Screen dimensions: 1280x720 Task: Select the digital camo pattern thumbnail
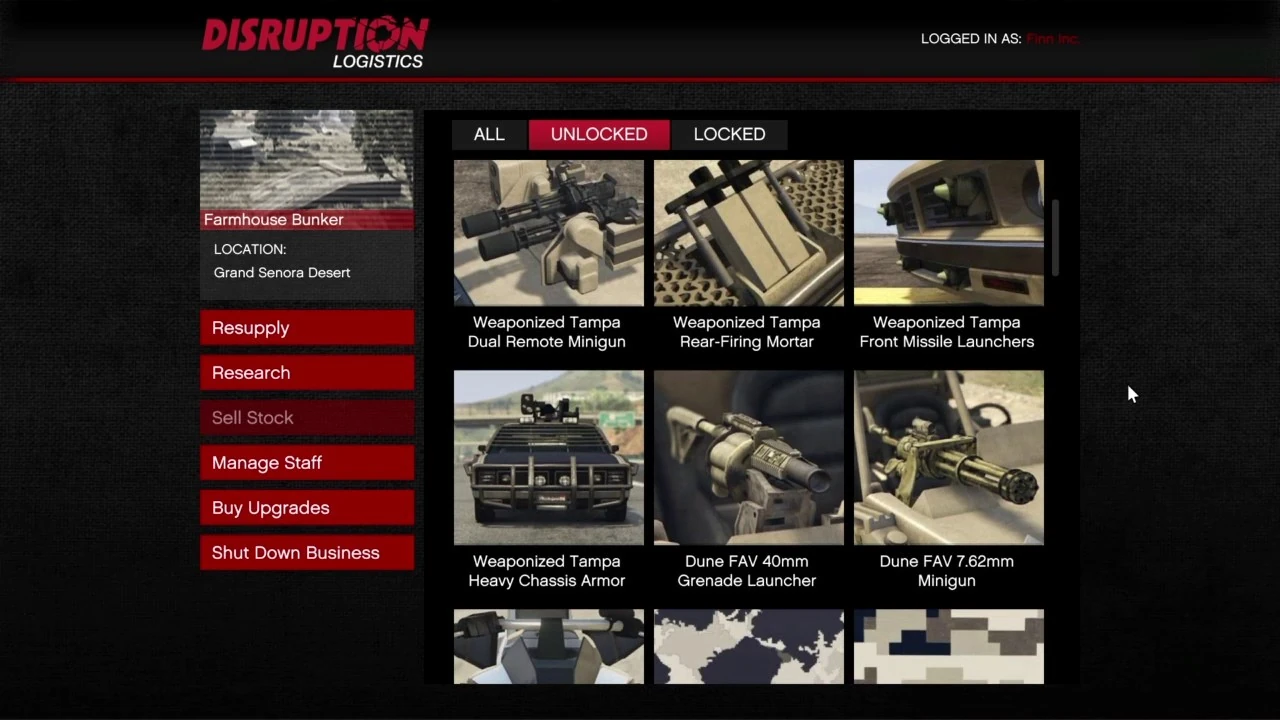[949, 647]
